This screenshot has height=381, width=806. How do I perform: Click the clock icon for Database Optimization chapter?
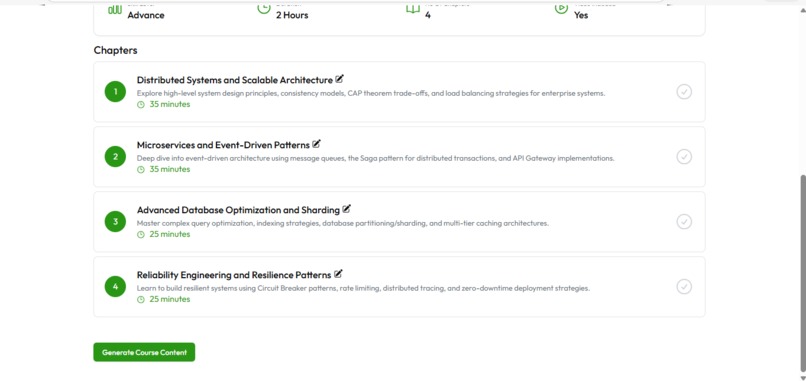[x=141, y=234]
